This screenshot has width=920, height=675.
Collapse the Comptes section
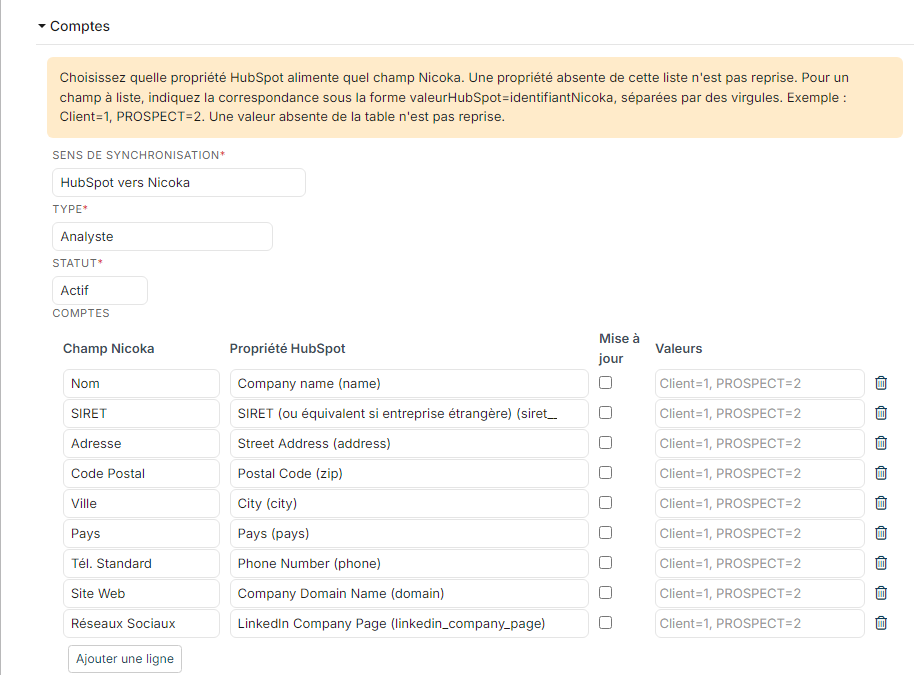pos(74,26)
